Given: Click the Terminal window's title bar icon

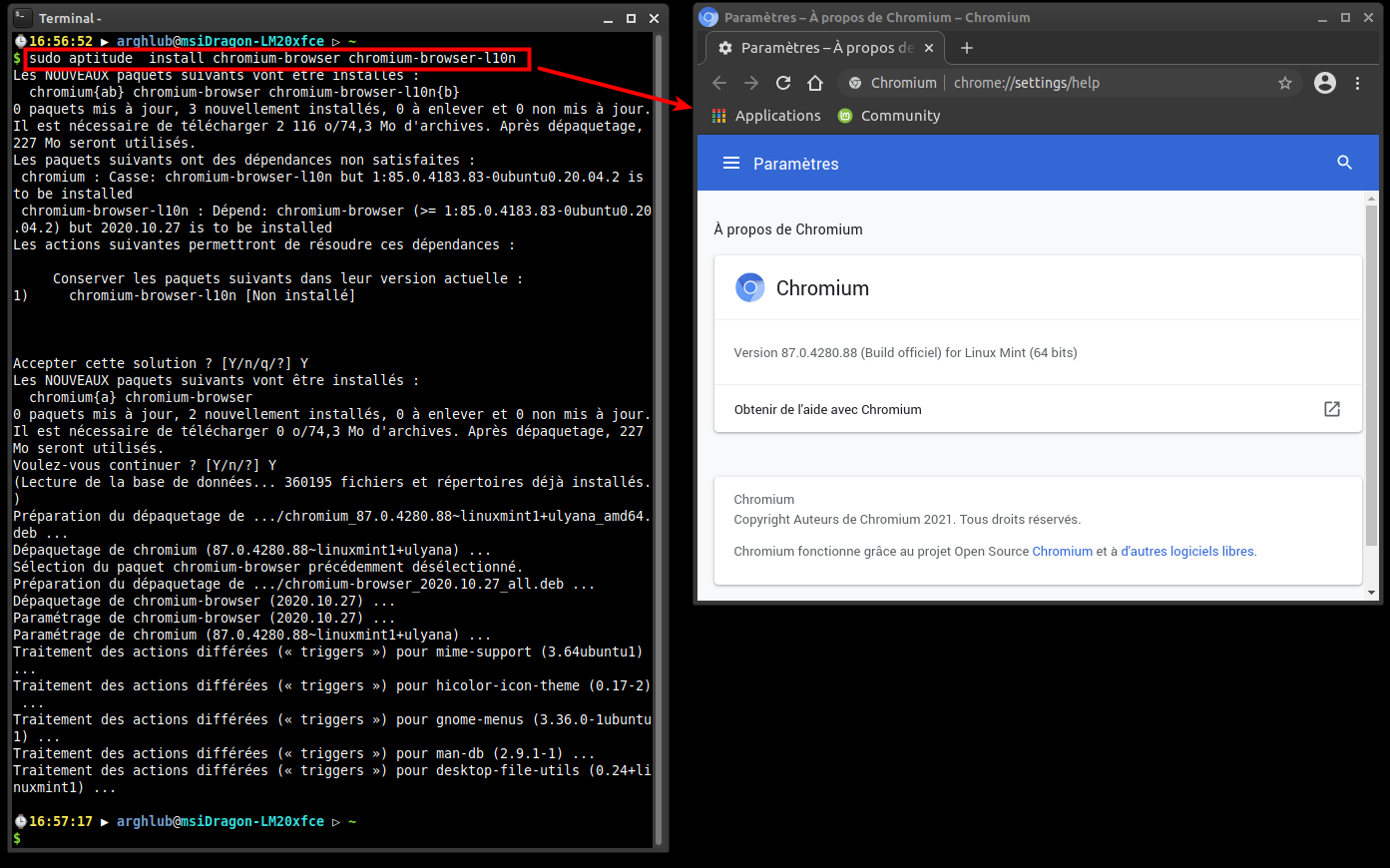Looking at the screenshot, I should point(24,17).
